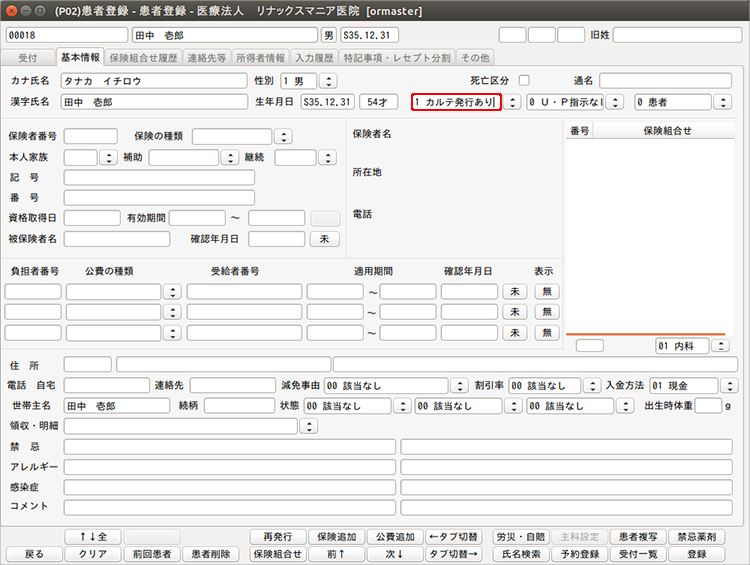
Task: Focus the 保険者番号 input field
Action: click(x=90, y=136)
